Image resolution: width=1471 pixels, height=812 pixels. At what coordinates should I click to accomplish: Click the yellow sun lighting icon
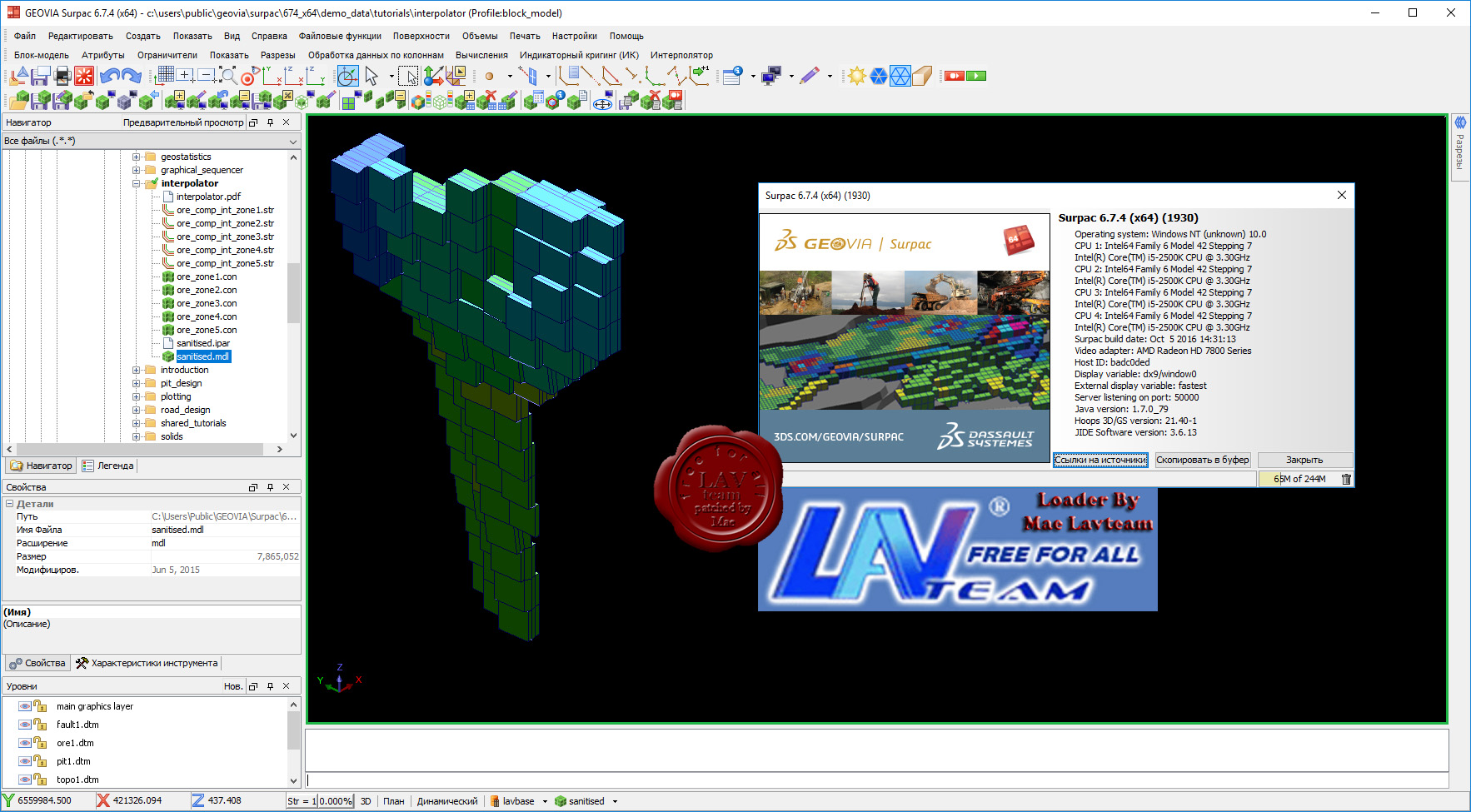tap(856, 77)
